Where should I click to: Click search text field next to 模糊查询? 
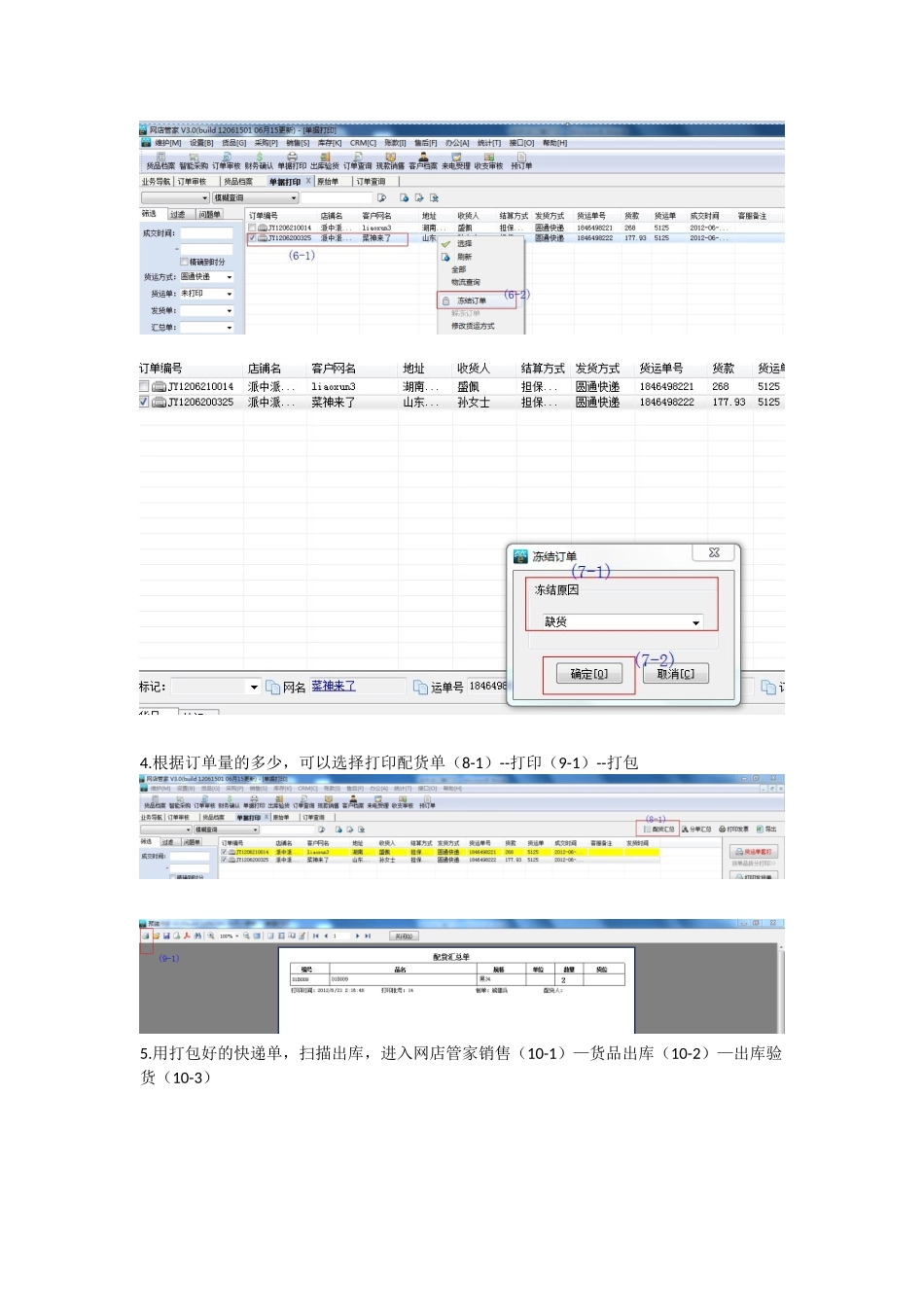pyautogui.click(x=337, y=197)
